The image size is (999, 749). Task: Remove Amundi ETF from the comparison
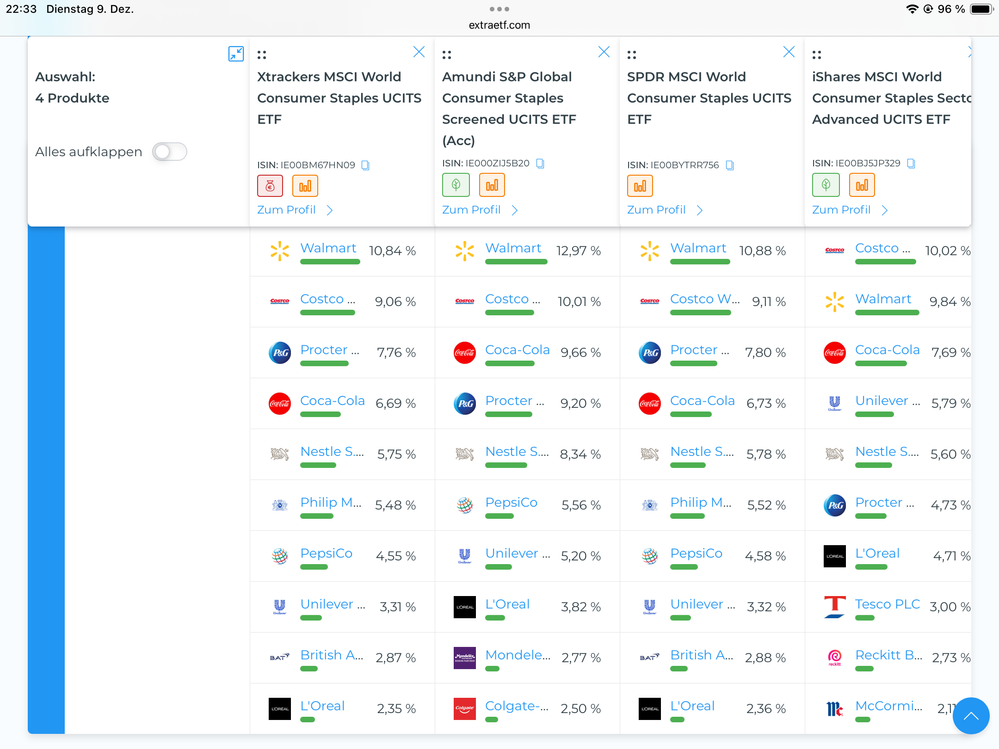coord(604,52)
